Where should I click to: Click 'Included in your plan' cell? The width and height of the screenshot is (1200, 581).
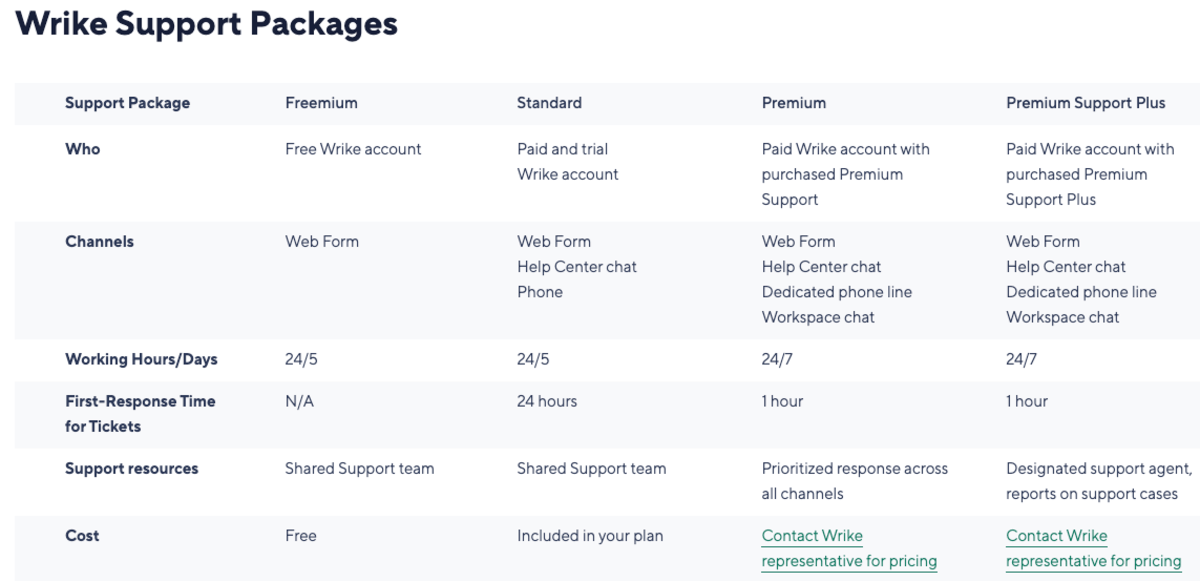coord(589,535)
